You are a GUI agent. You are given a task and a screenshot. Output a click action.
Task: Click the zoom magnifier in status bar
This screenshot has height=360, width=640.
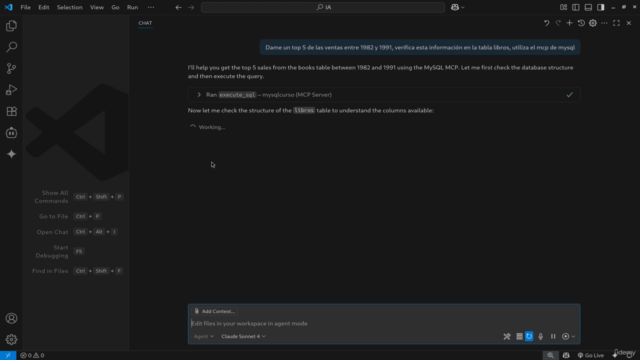pos(551,355)
